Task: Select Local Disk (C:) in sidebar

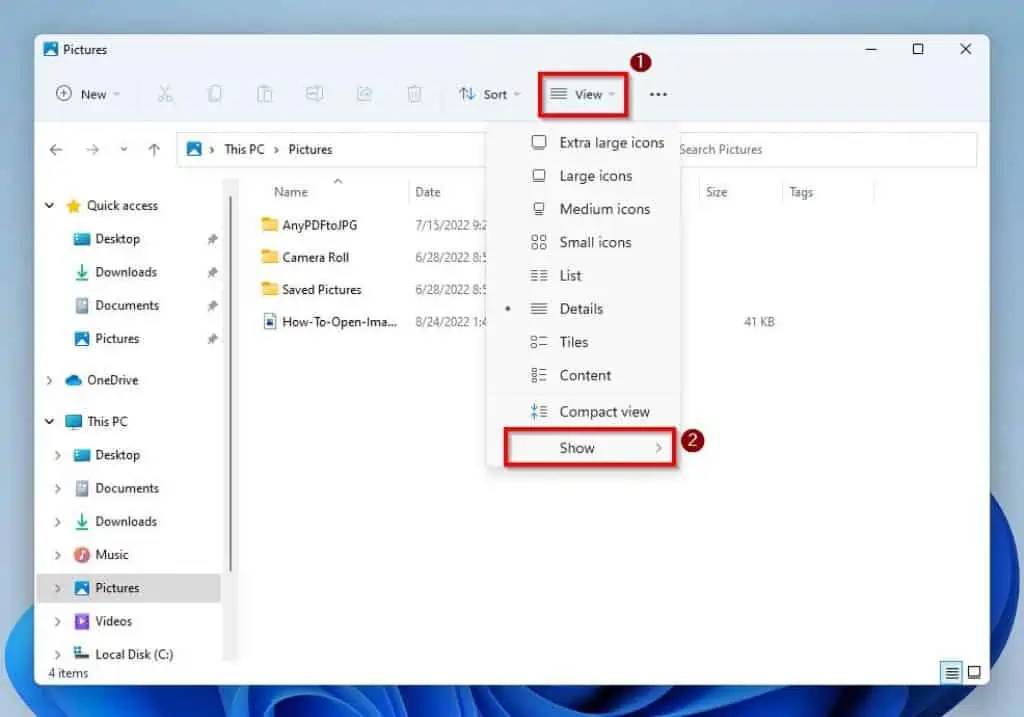Action: coord(134,654)
